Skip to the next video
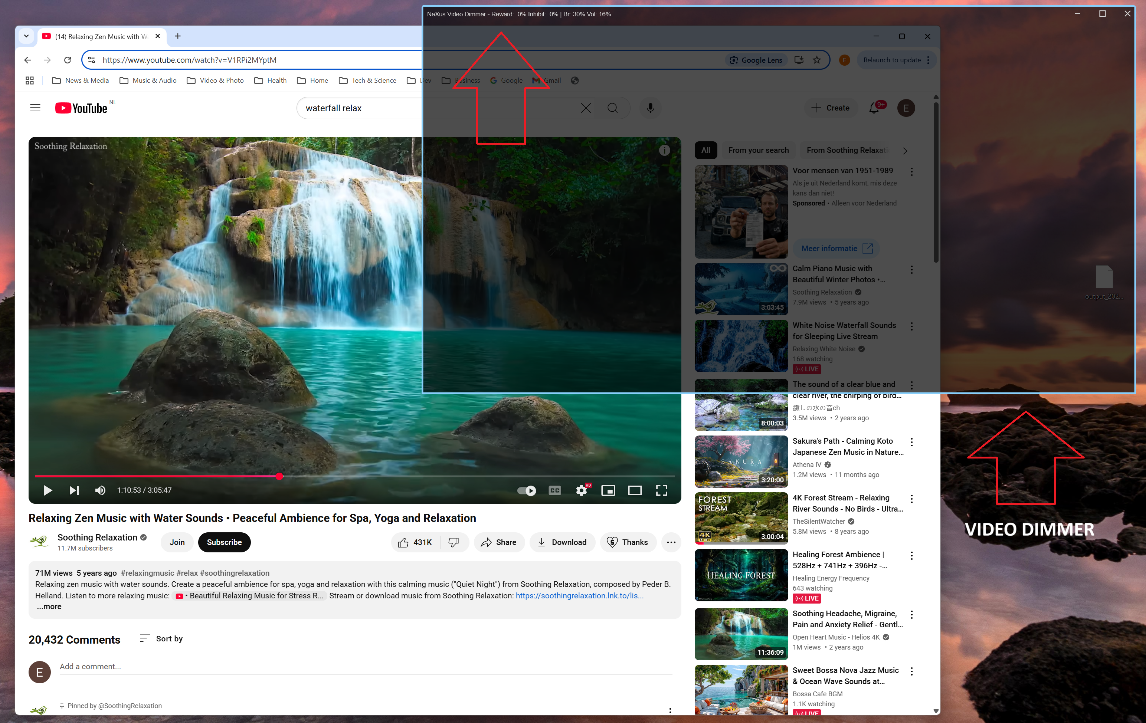This screenshot has height=723, width=1146. pyautogui.click(x=74, y=491)
